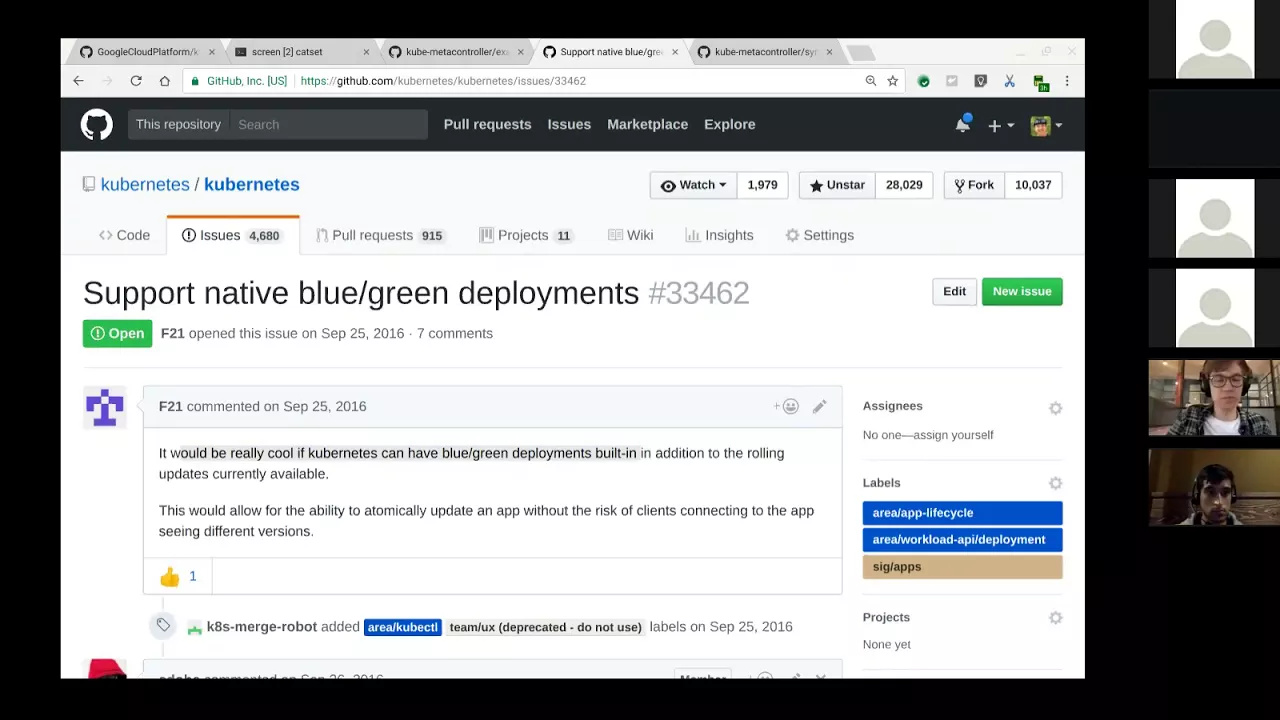Click Pull requests in top navigation
Viewport: 1280px width, 720px height.
pos(487,124)
